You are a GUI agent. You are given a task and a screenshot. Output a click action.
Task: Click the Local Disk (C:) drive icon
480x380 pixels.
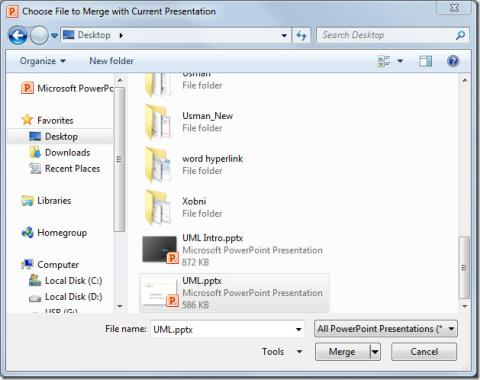[x=35, y=280]
